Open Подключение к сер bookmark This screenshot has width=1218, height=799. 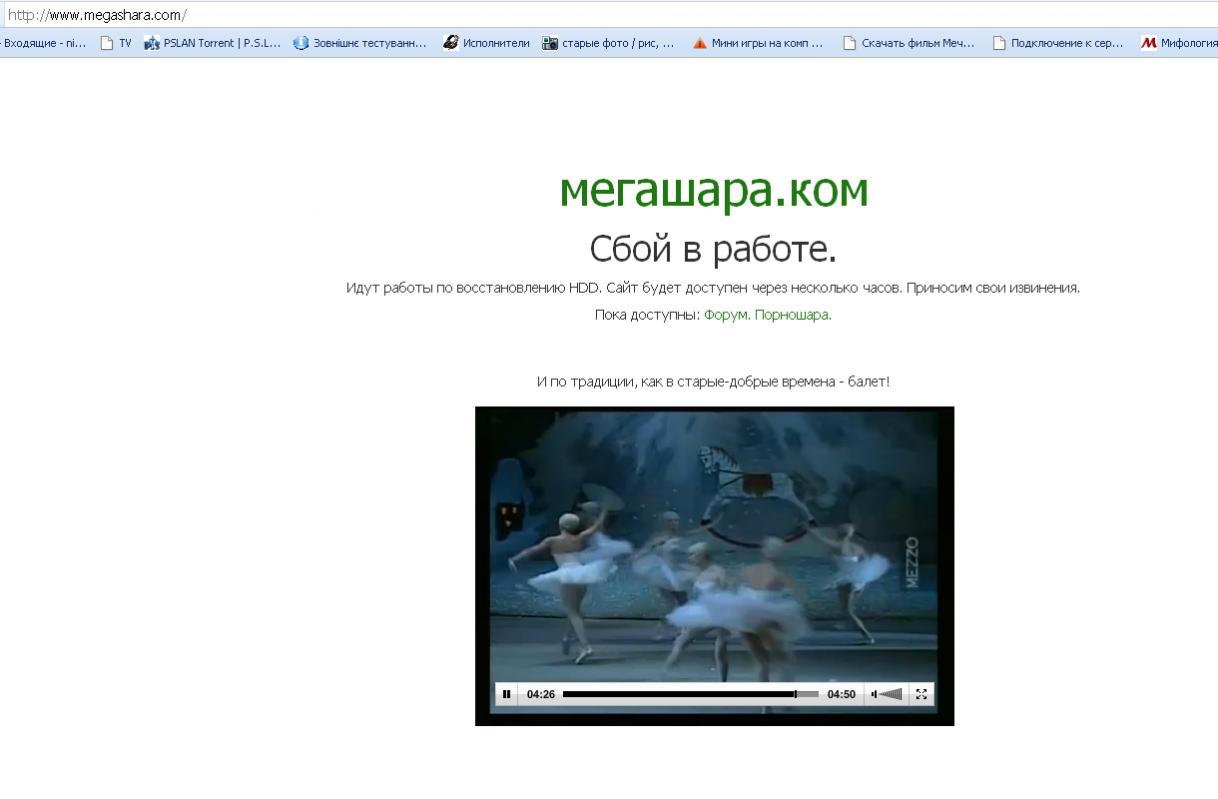pyautogui.click(x=1059, y=43)
